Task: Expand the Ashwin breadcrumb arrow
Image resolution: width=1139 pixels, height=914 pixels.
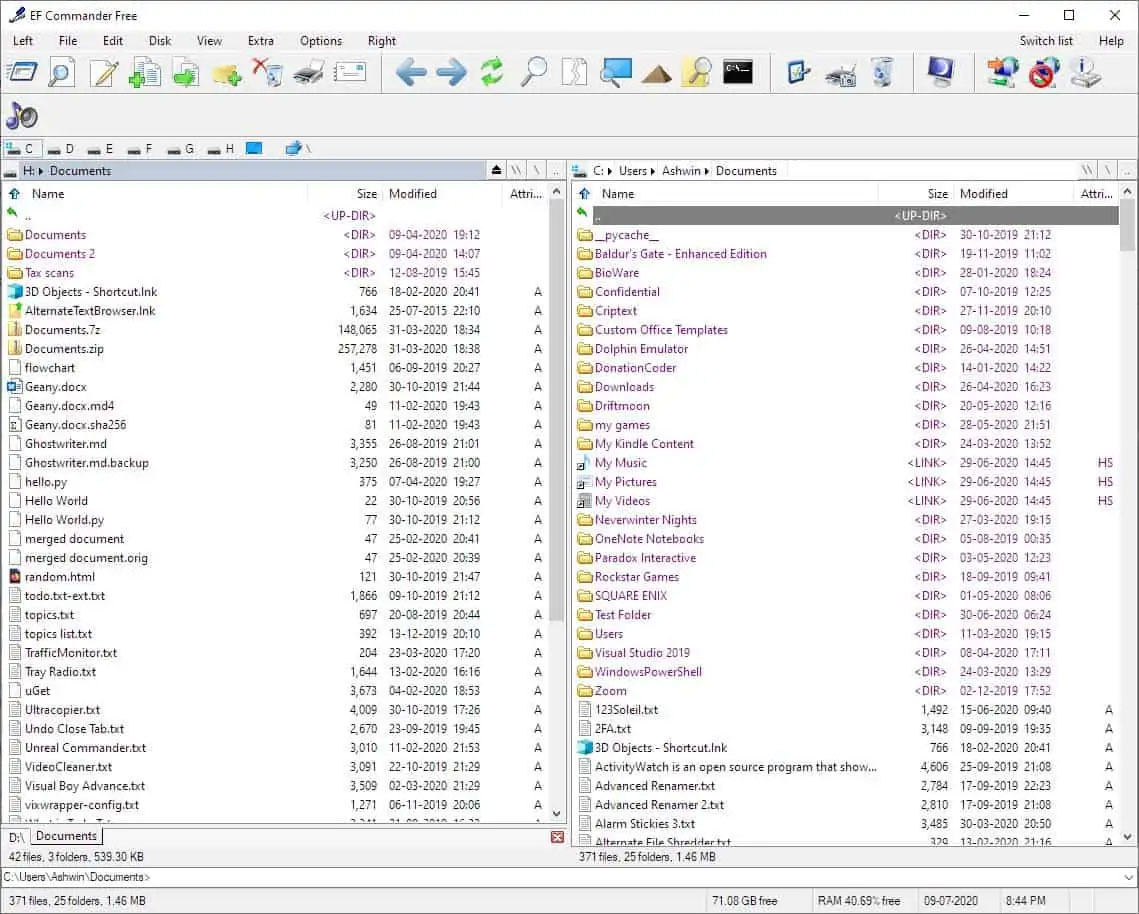Action: (x=707, y=171)
